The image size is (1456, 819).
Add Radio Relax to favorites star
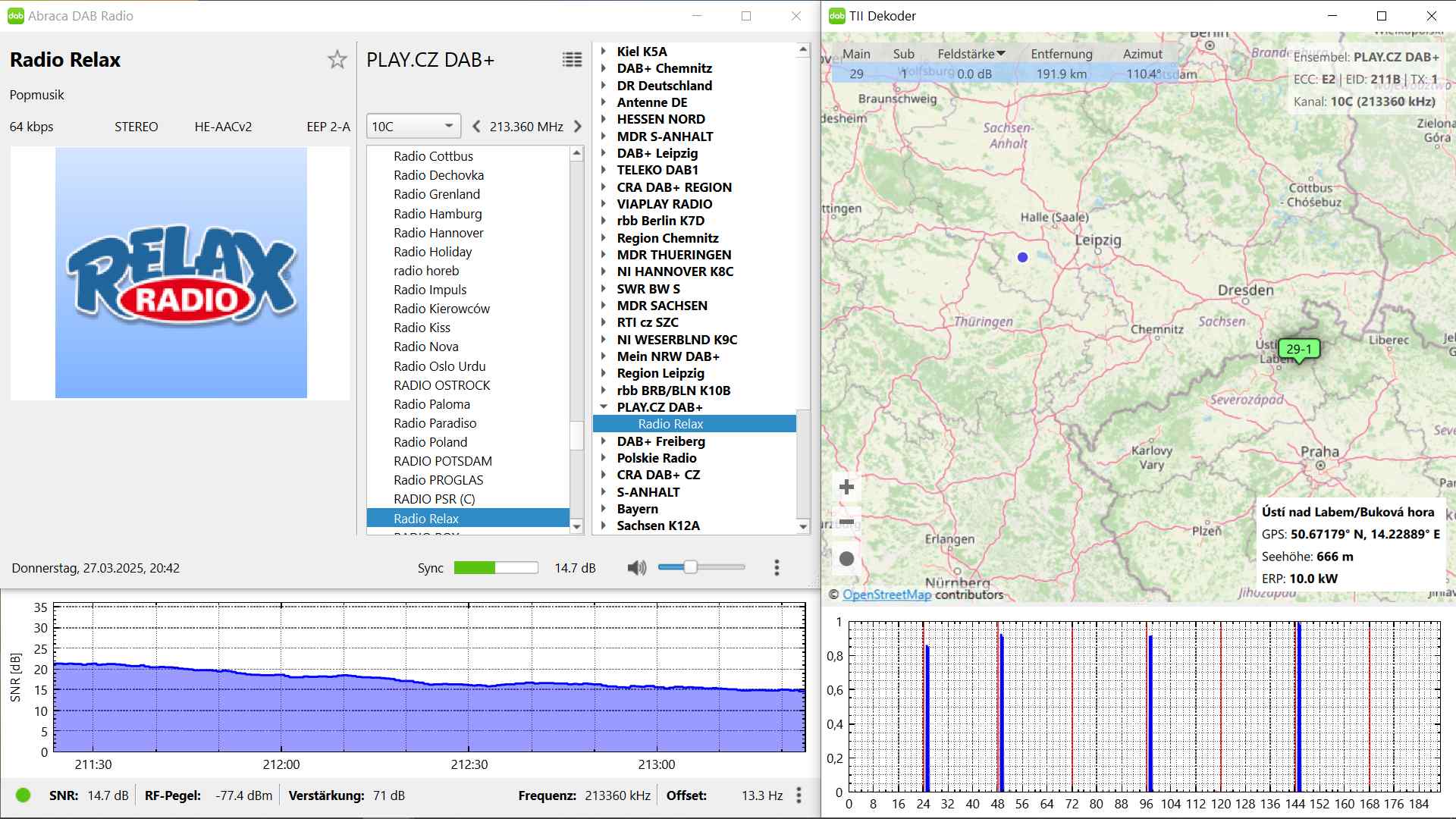point(337,60)
